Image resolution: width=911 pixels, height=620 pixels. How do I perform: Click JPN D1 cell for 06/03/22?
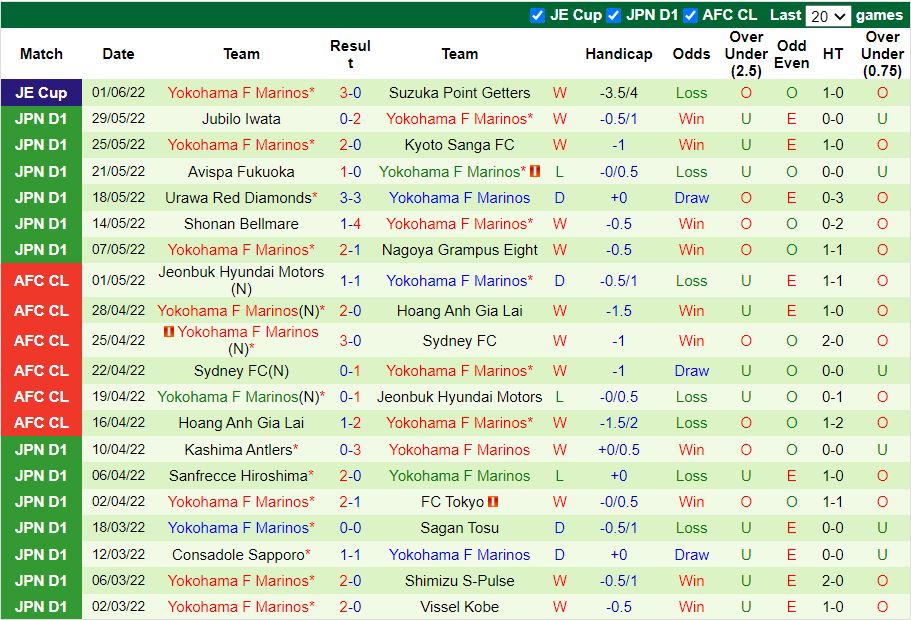point(41,580)
